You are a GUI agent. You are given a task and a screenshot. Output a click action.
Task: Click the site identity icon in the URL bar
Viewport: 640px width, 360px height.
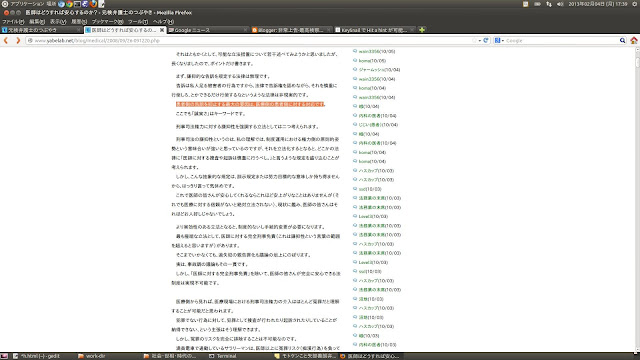(30, 41)
